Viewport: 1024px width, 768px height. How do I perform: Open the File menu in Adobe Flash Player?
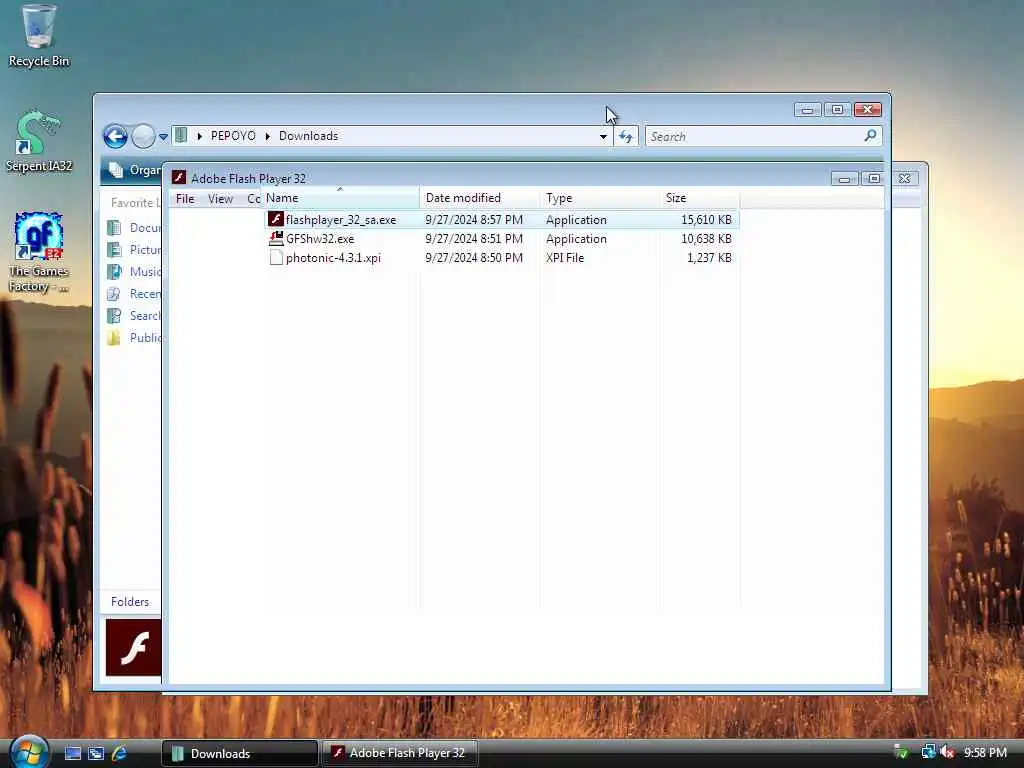[185, 199]
